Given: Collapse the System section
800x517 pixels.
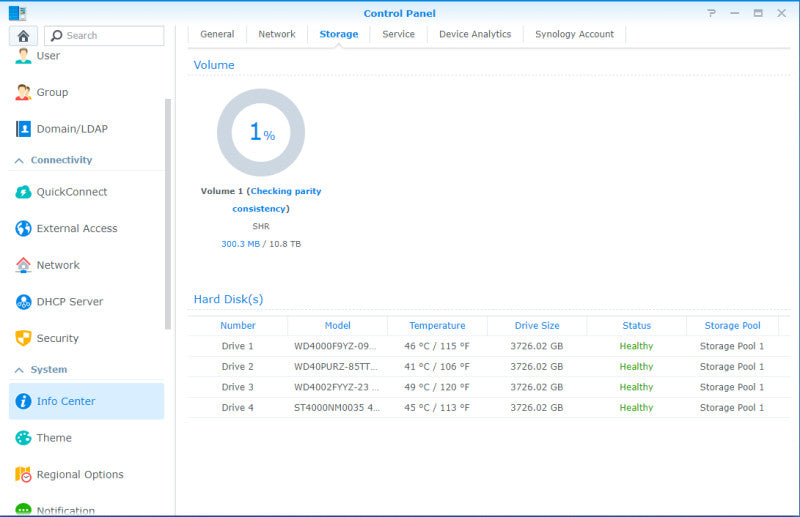Looking at the screenshot, I should [x=19, y=370].
